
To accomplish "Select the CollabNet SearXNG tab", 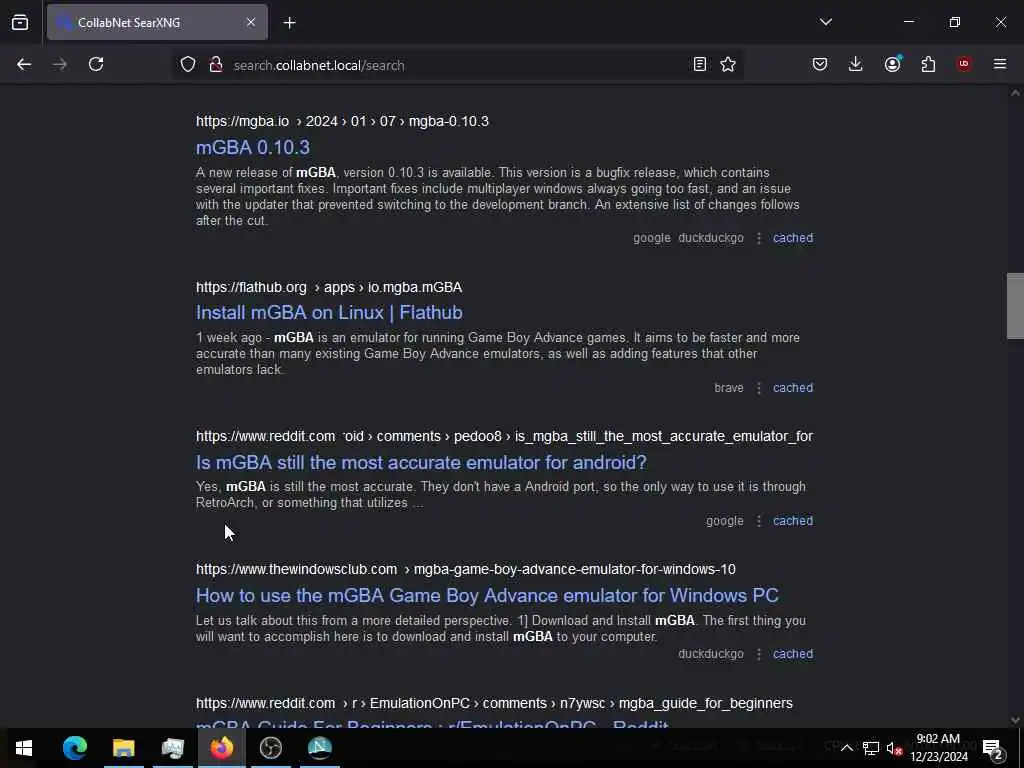I will (x=157, y=22).
